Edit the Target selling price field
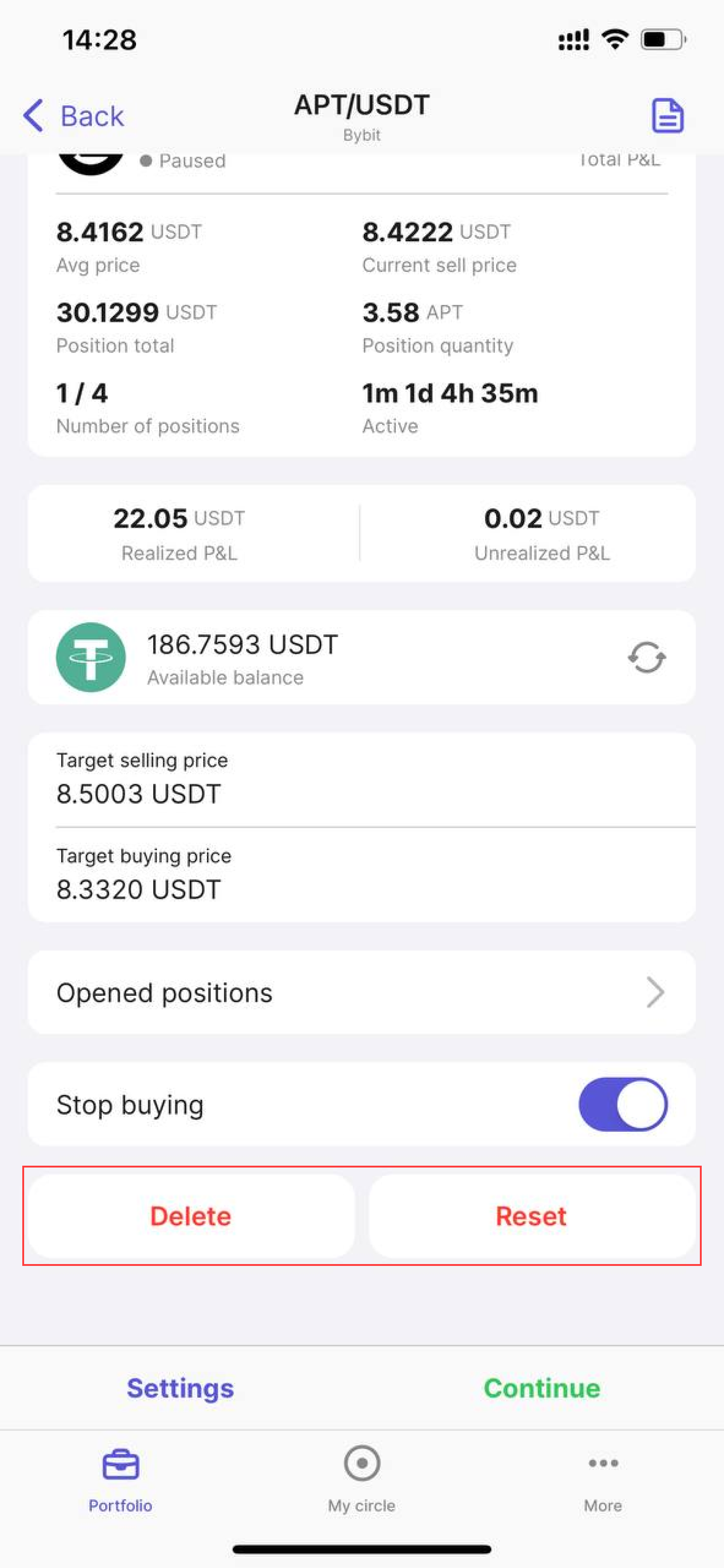Image resolution: width=724 pixels, height=1568 pixels. click(x=362, y=781)
